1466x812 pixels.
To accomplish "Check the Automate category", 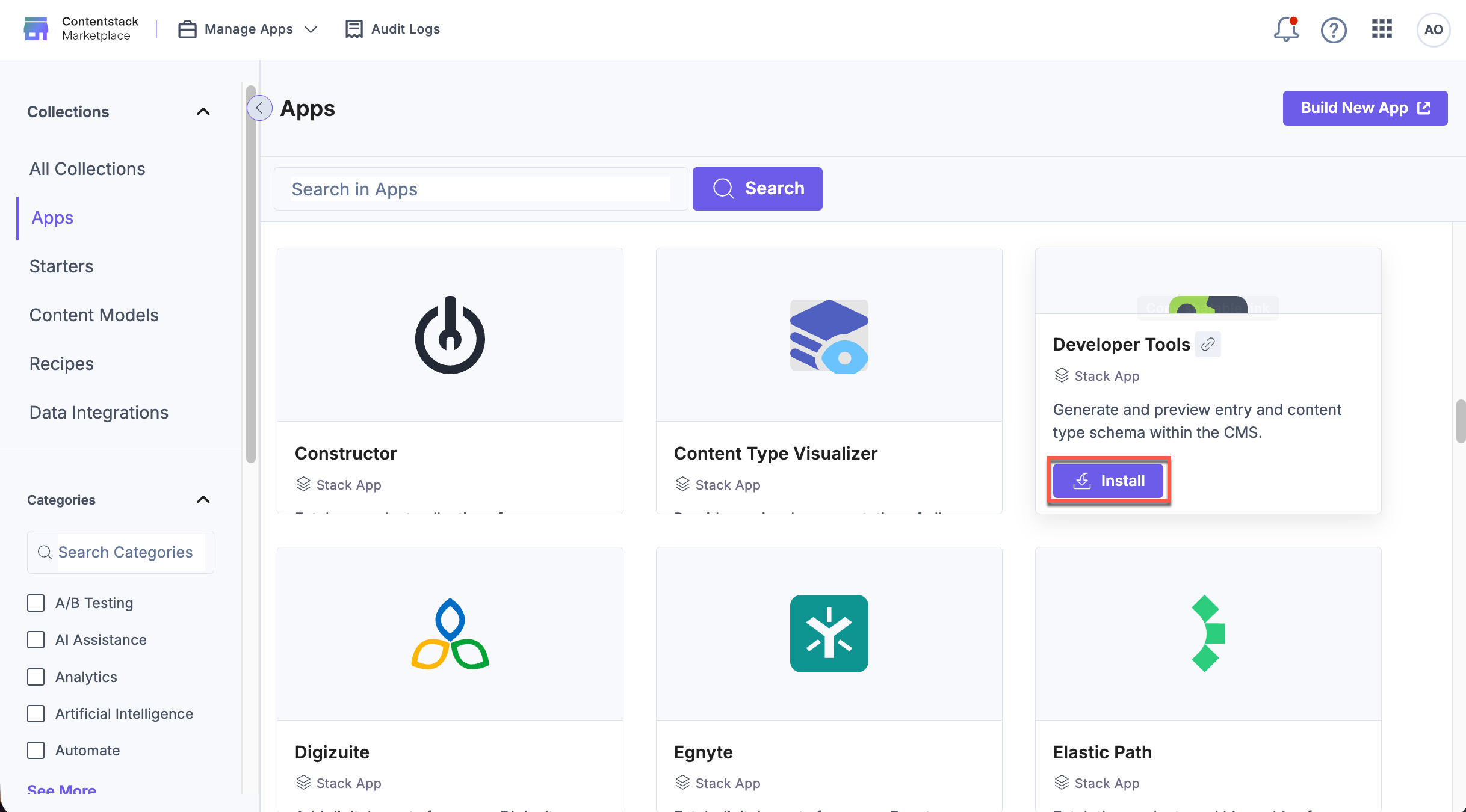I will point(36,750).
